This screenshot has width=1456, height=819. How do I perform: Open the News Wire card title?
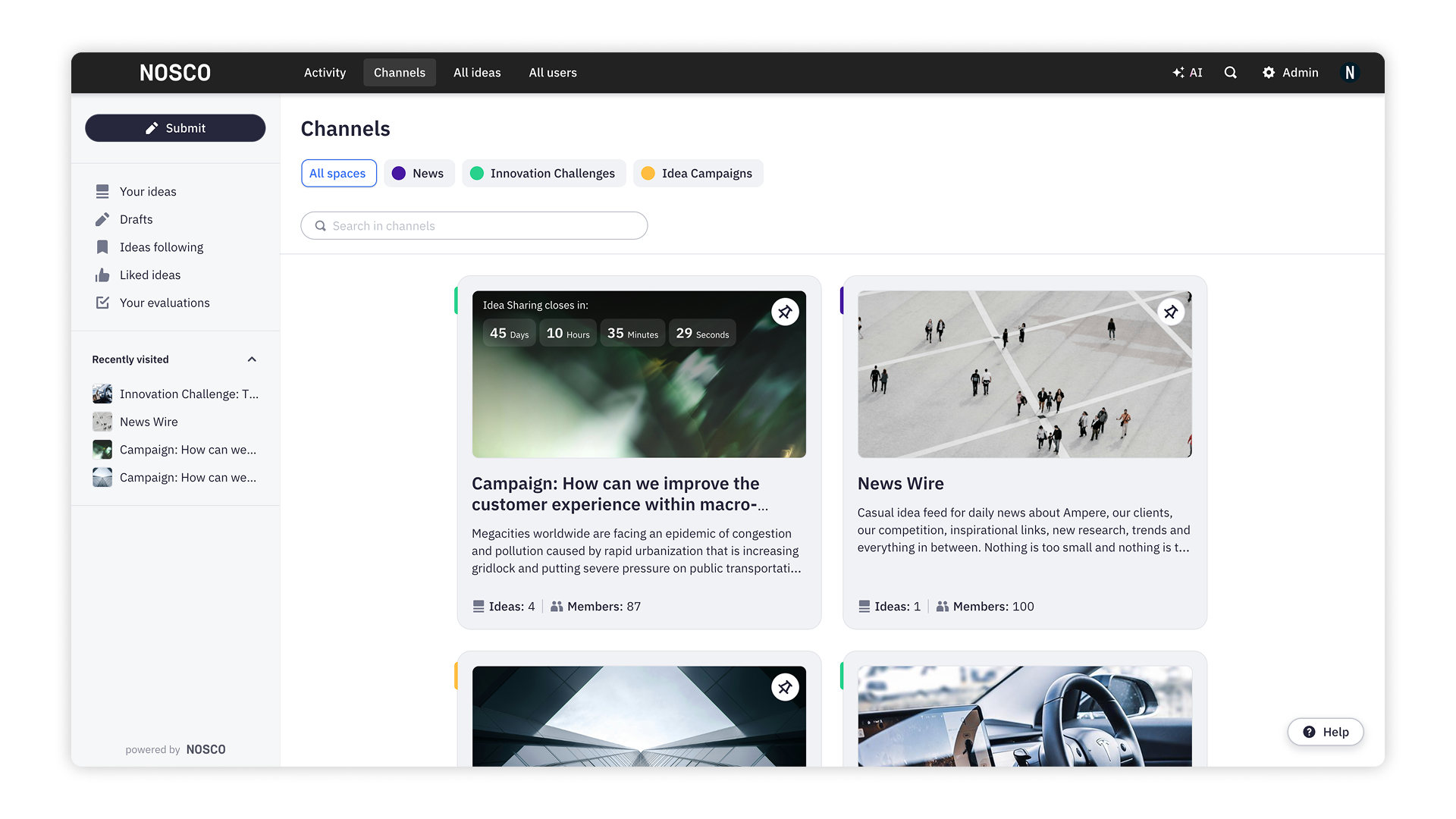(x=901, y=484)
